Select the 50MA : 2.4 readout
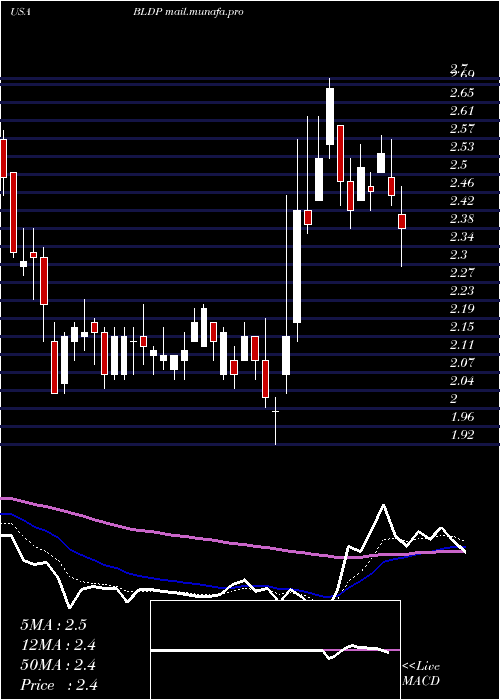The image size is (500, 700). [58, 665]
